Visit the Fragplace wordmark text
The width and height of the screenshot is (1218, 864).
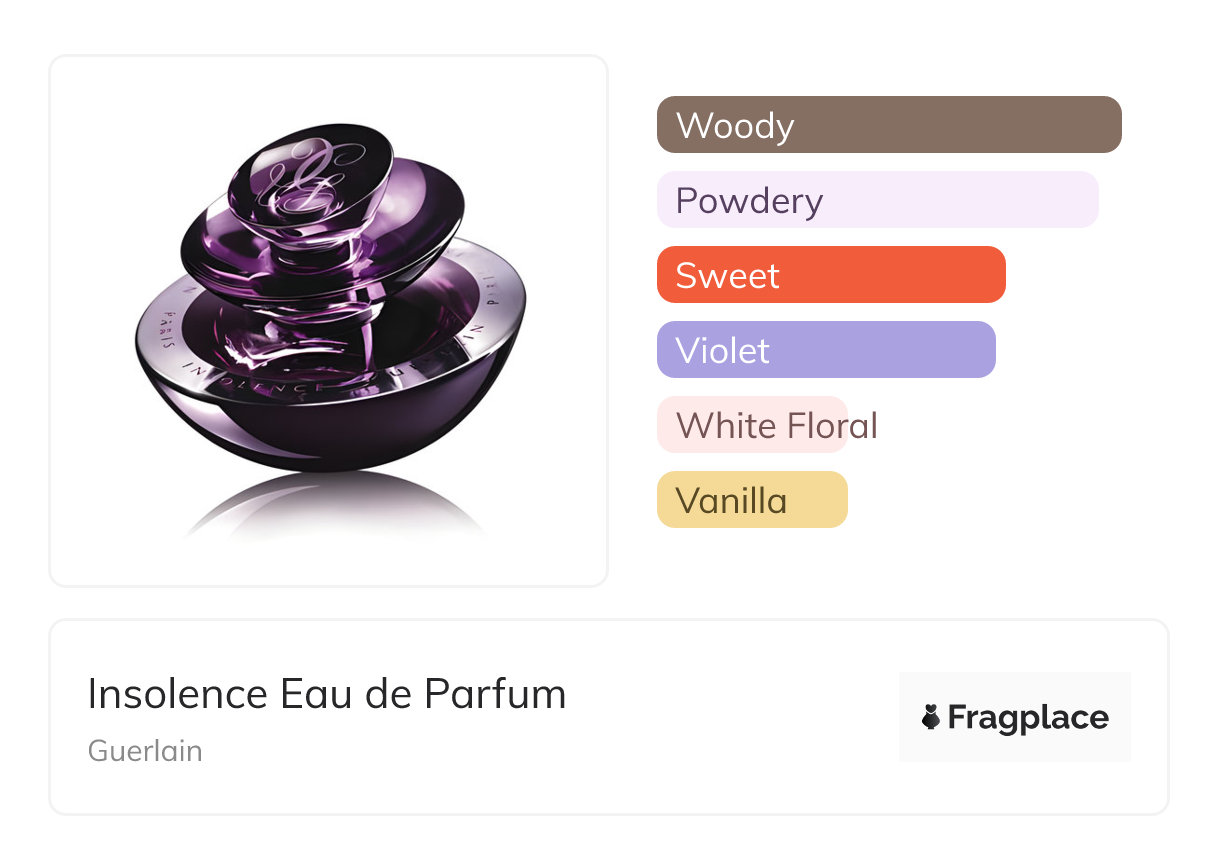[x=1027, y=717]
